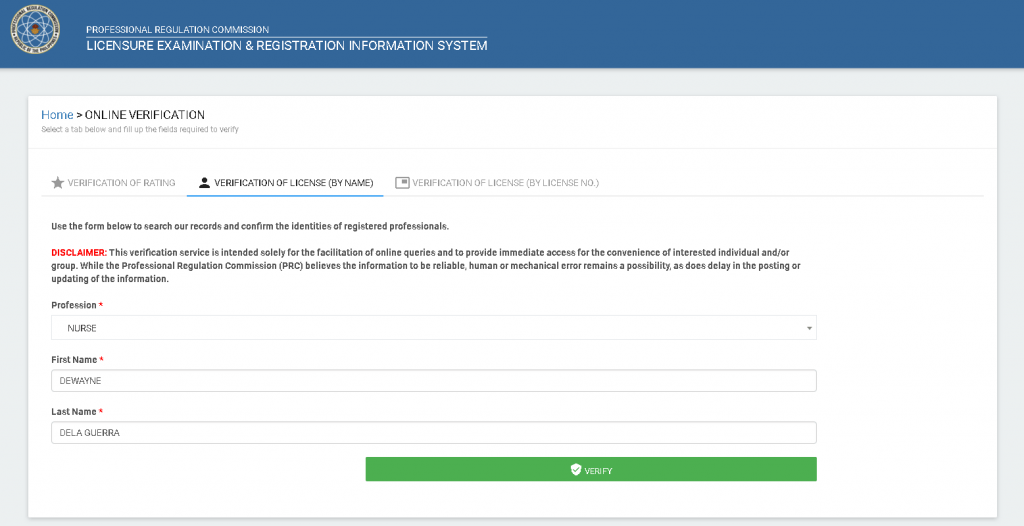Image resolution: width=1024 pixels, height=526 pixels.
Task: Open the Verification of License (By License No.) tab
Action: (x=497, y=183)
